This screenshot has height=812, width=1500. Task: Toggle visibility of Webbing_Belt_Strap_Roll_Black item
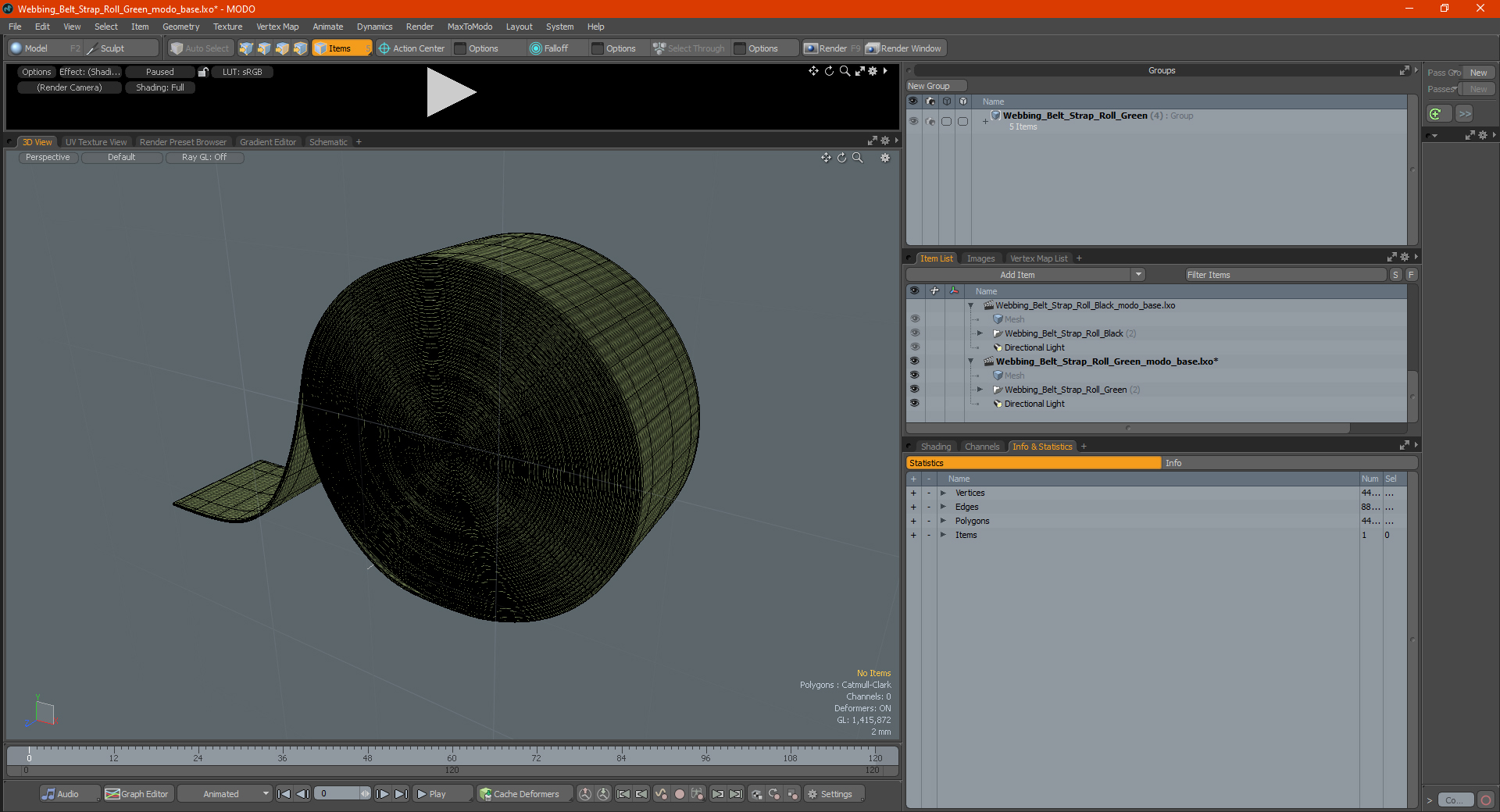click(914, 333)
